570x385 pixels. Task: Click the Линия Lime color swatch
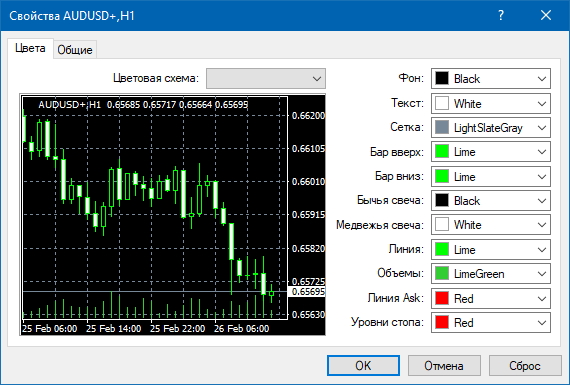442,249
